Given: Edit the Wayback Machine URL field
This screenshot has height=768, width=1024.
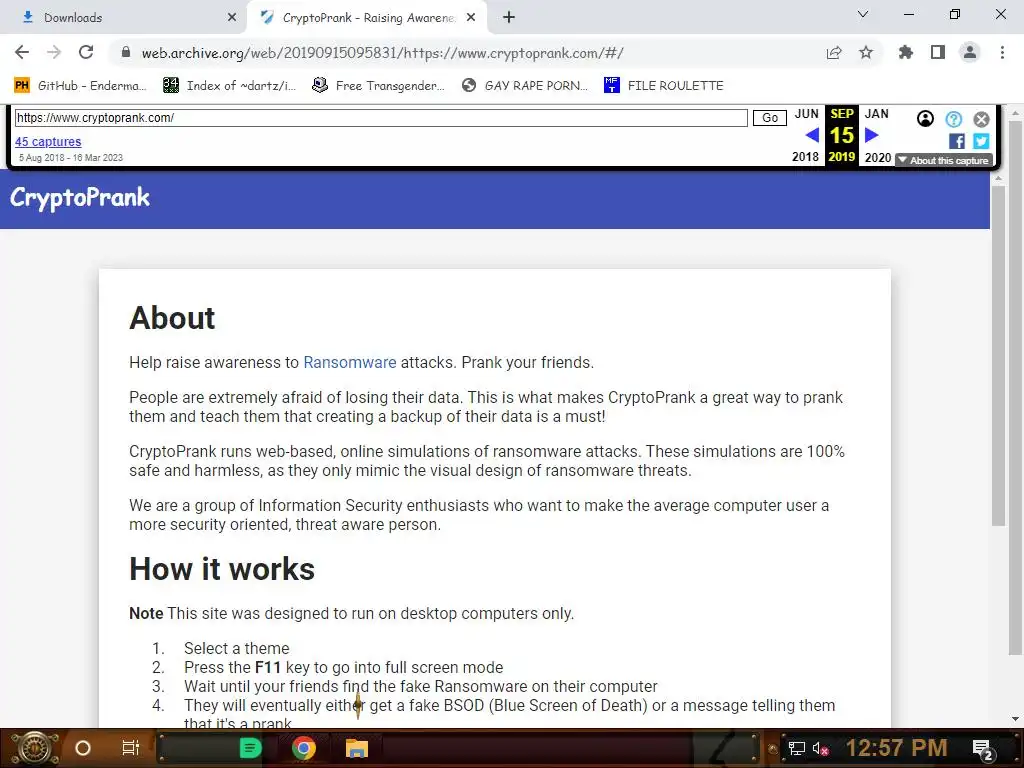Looking at the screenshot, I should click(381, 118).
